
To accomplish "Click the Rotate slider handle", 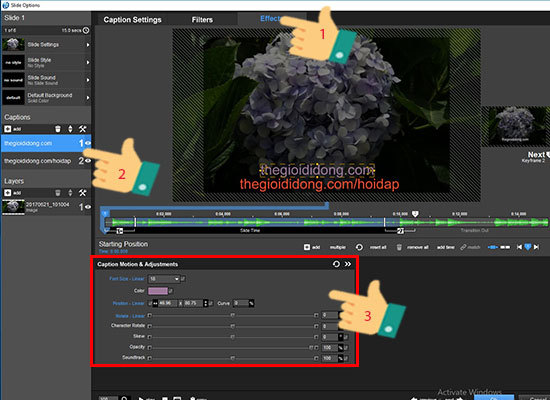I will [x=232, y=315].
